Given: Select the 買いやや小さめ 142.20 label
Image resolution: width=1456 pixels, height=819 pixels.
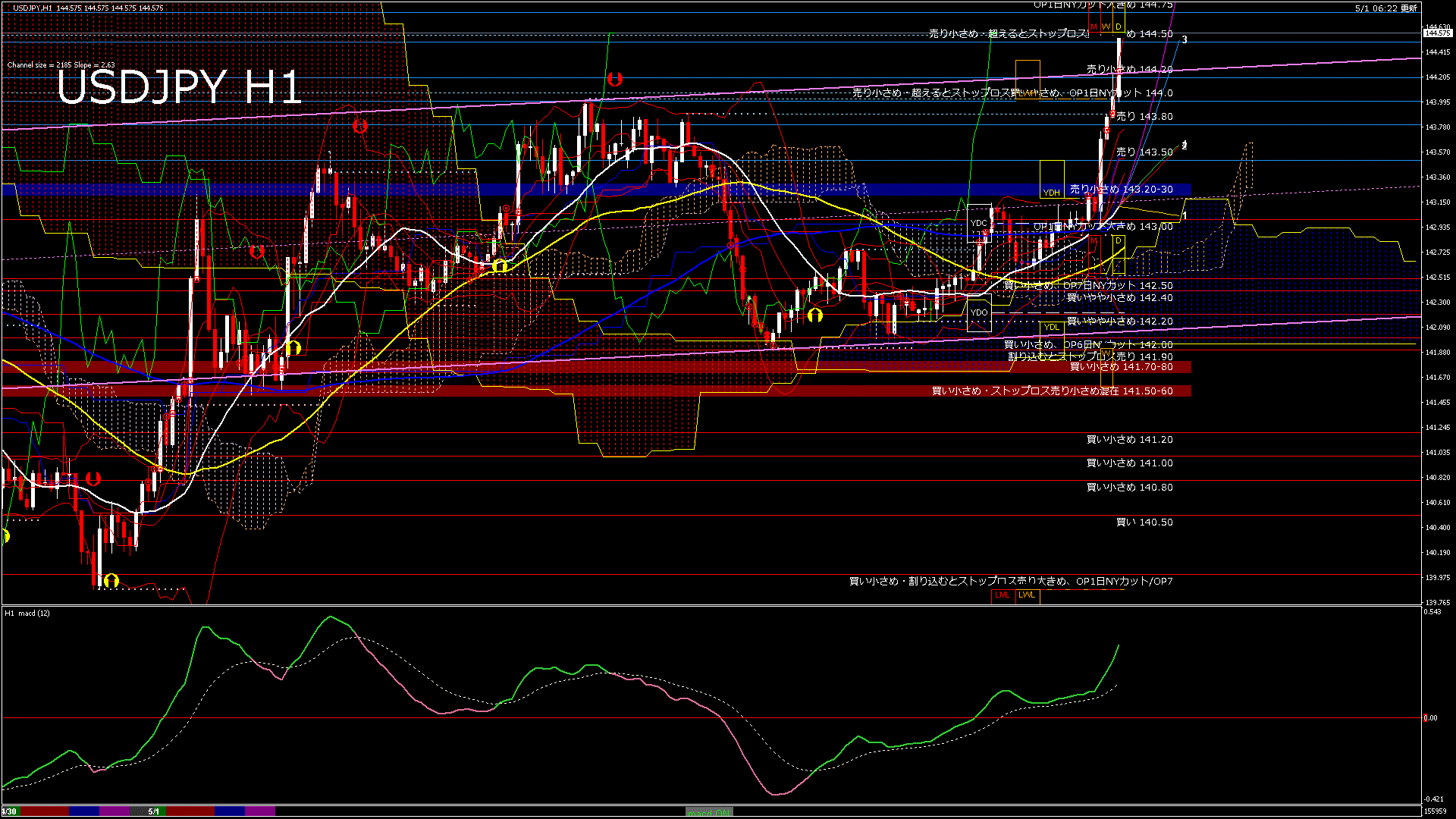Looking at the screenshot, I should click(x=1120, y=322).
